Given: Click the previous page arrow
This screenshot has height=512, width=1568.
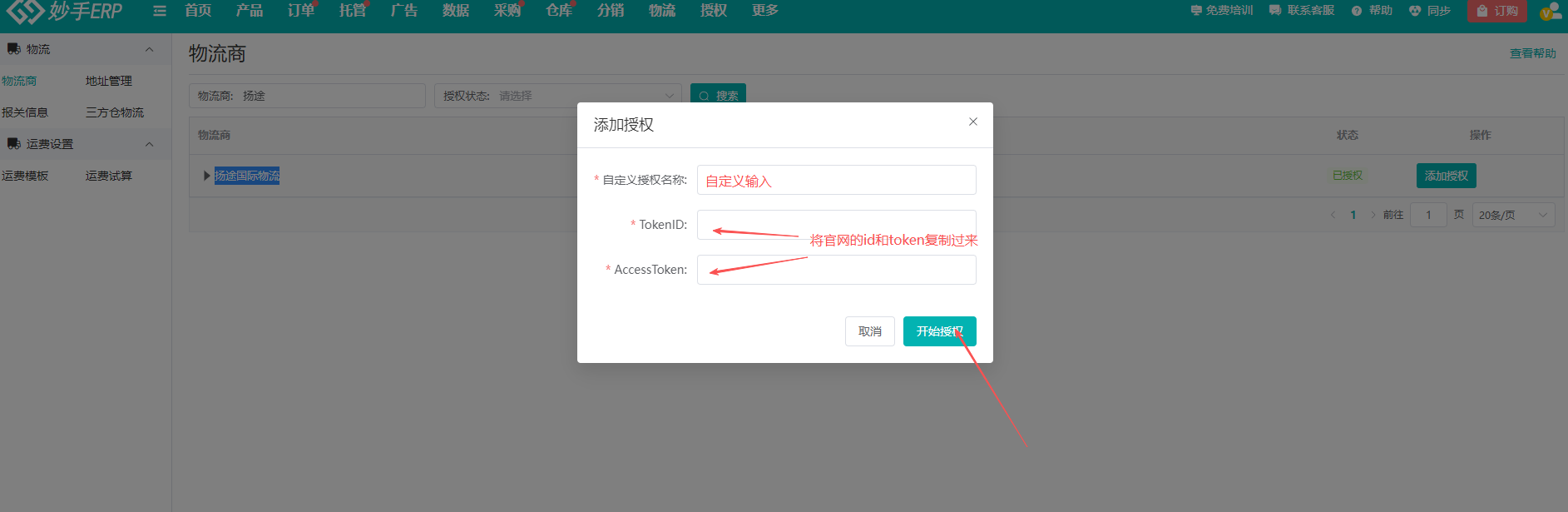Looking at the screenshot, I should pos(1333,215).
